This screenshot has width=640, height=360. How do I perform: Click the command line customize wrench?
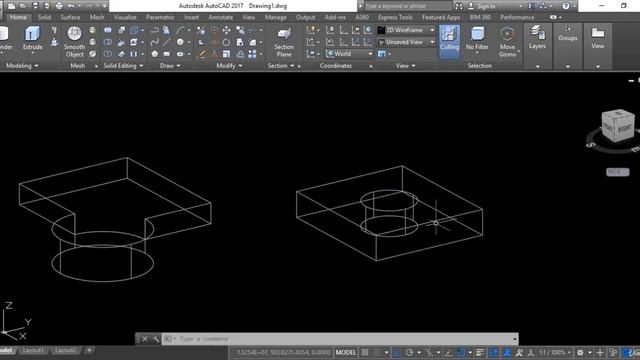pyautogui.click(x=156, y=339)
